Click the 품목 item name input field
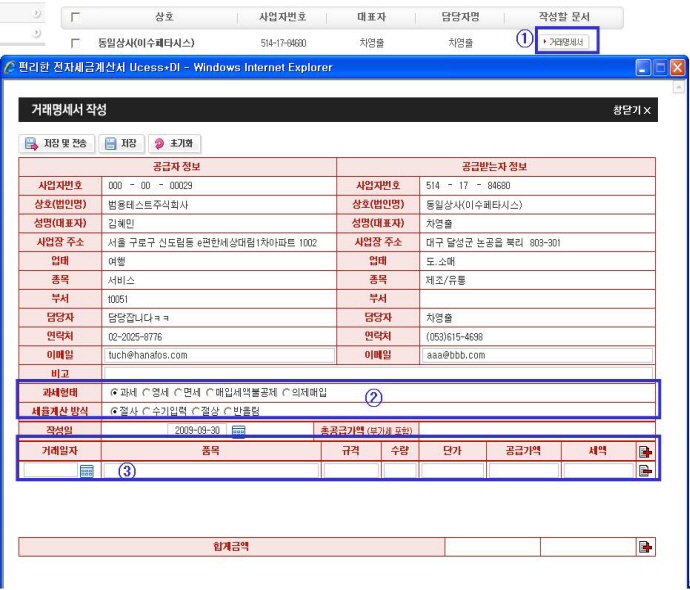 (209, 471)
